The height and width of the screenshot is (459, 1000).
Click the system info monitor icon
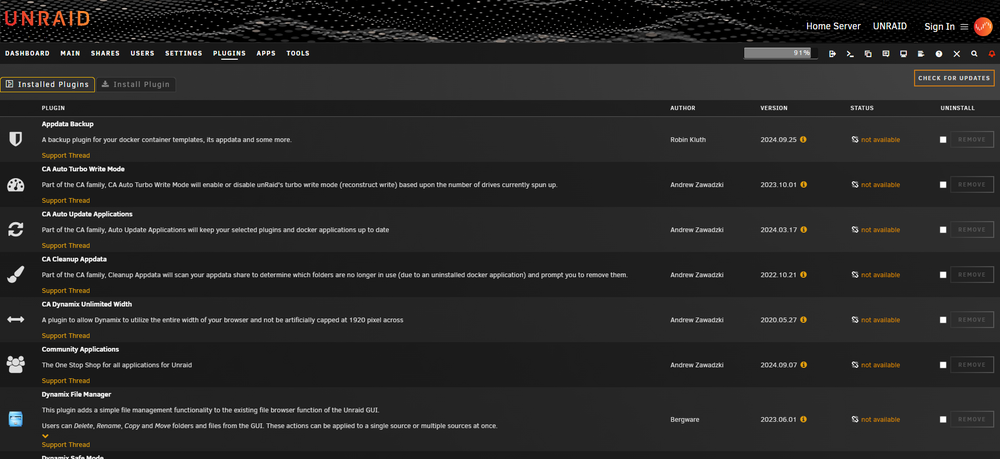904,54
